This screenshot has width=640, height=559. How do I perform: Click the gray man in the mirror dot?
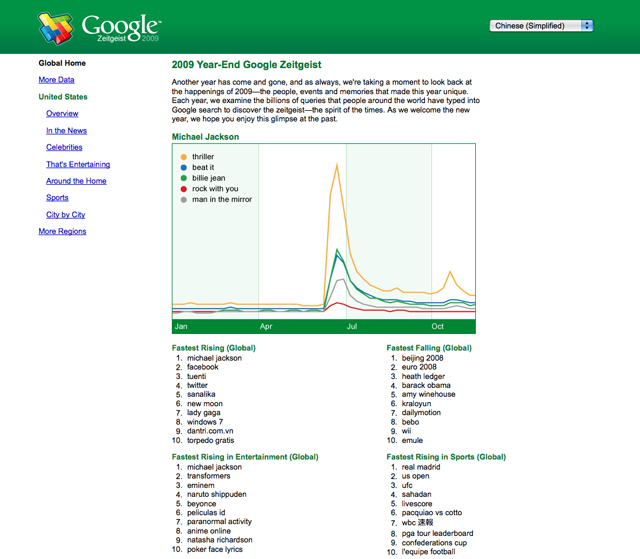point(184,200)
